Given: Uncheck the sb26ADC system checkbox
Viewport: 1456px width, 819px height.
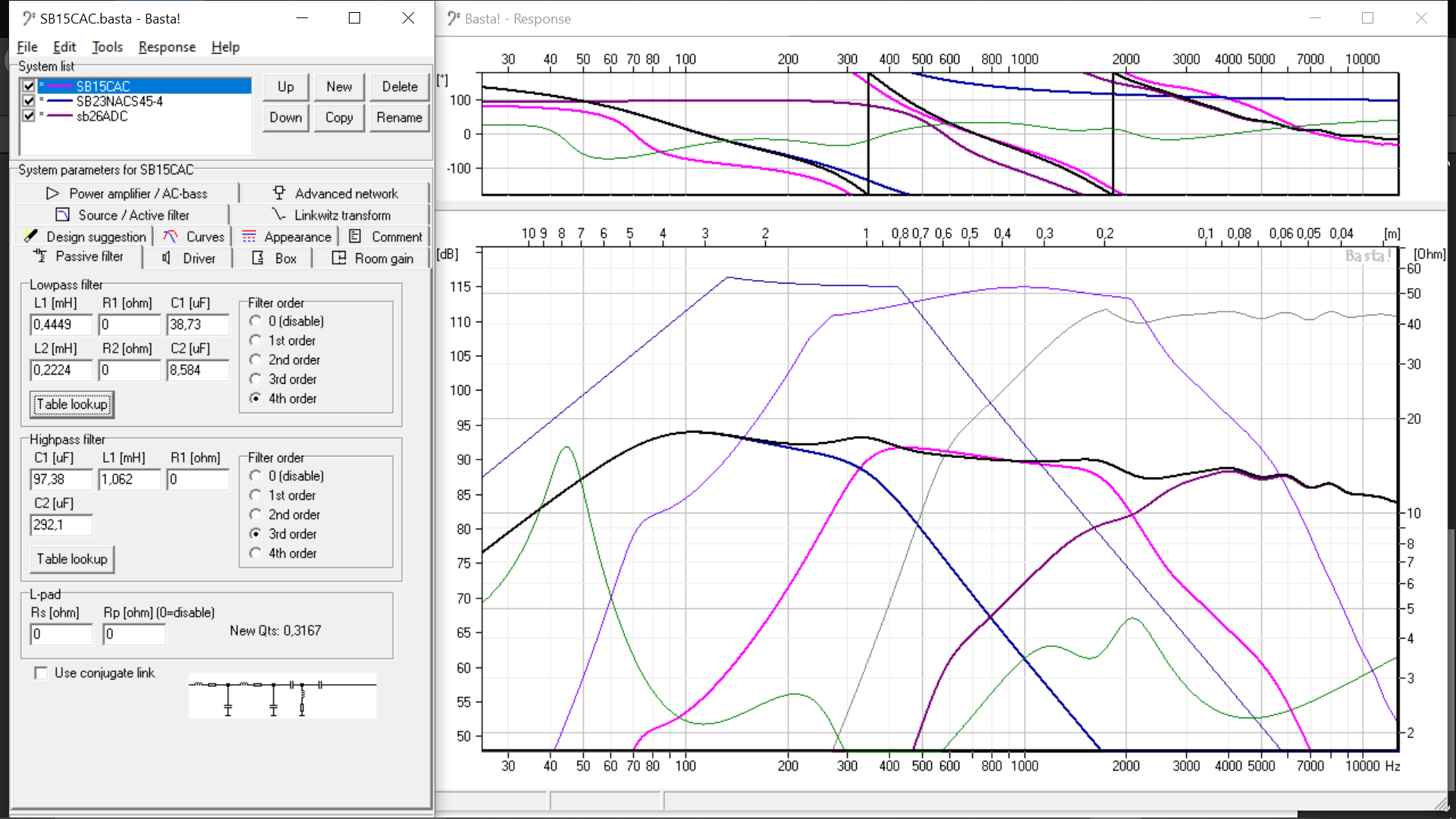Looking at the screenshot, I should click(x=29, y=116).
